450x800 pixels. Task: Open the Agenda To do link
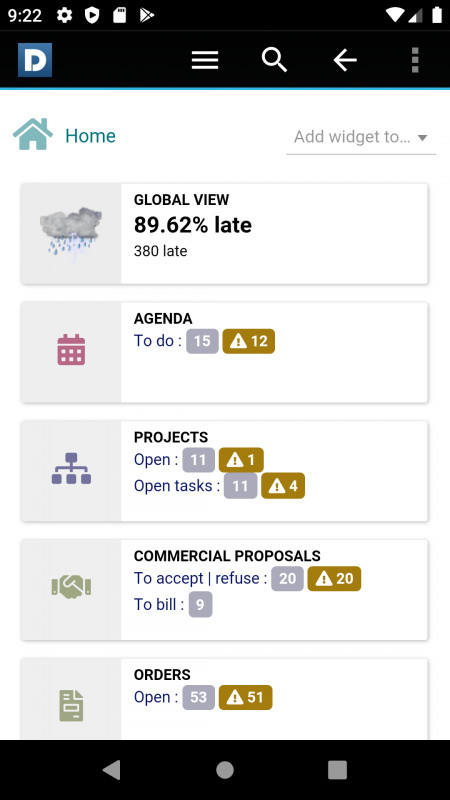(158, 340)
